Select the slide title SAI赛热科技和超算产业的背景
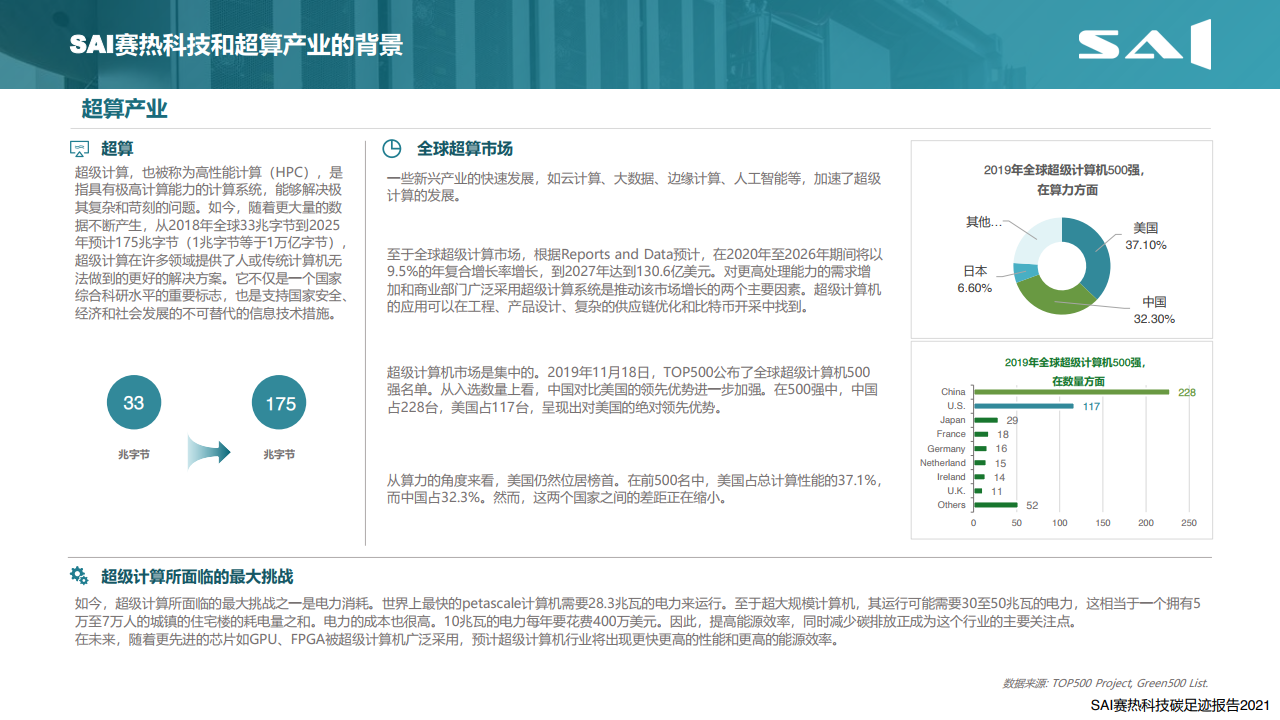This screenshot has width=1280, height=720. pyautogui.click(x=236, y=45)
